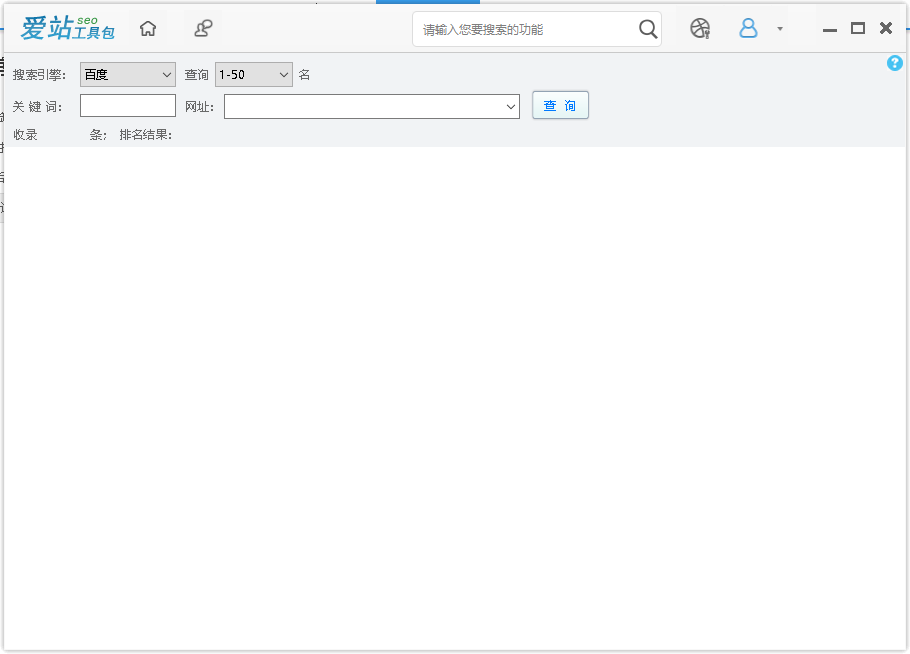Click the 关键词 keyword input field
This screenshot has height=654, width=910.
127,105
